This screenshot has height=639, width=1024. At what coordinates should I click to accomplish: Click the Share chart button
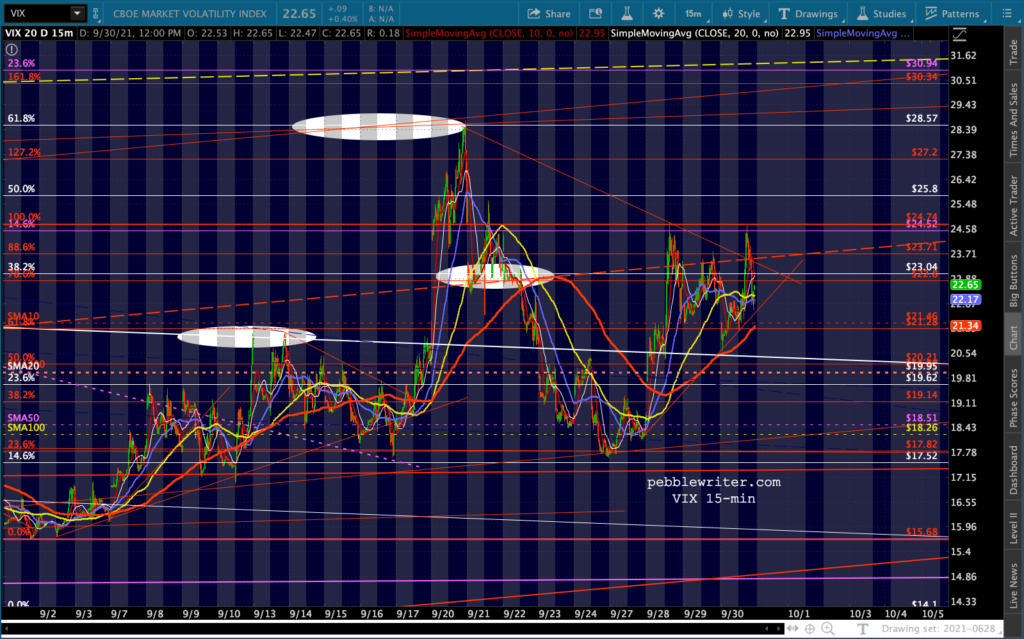547,14
